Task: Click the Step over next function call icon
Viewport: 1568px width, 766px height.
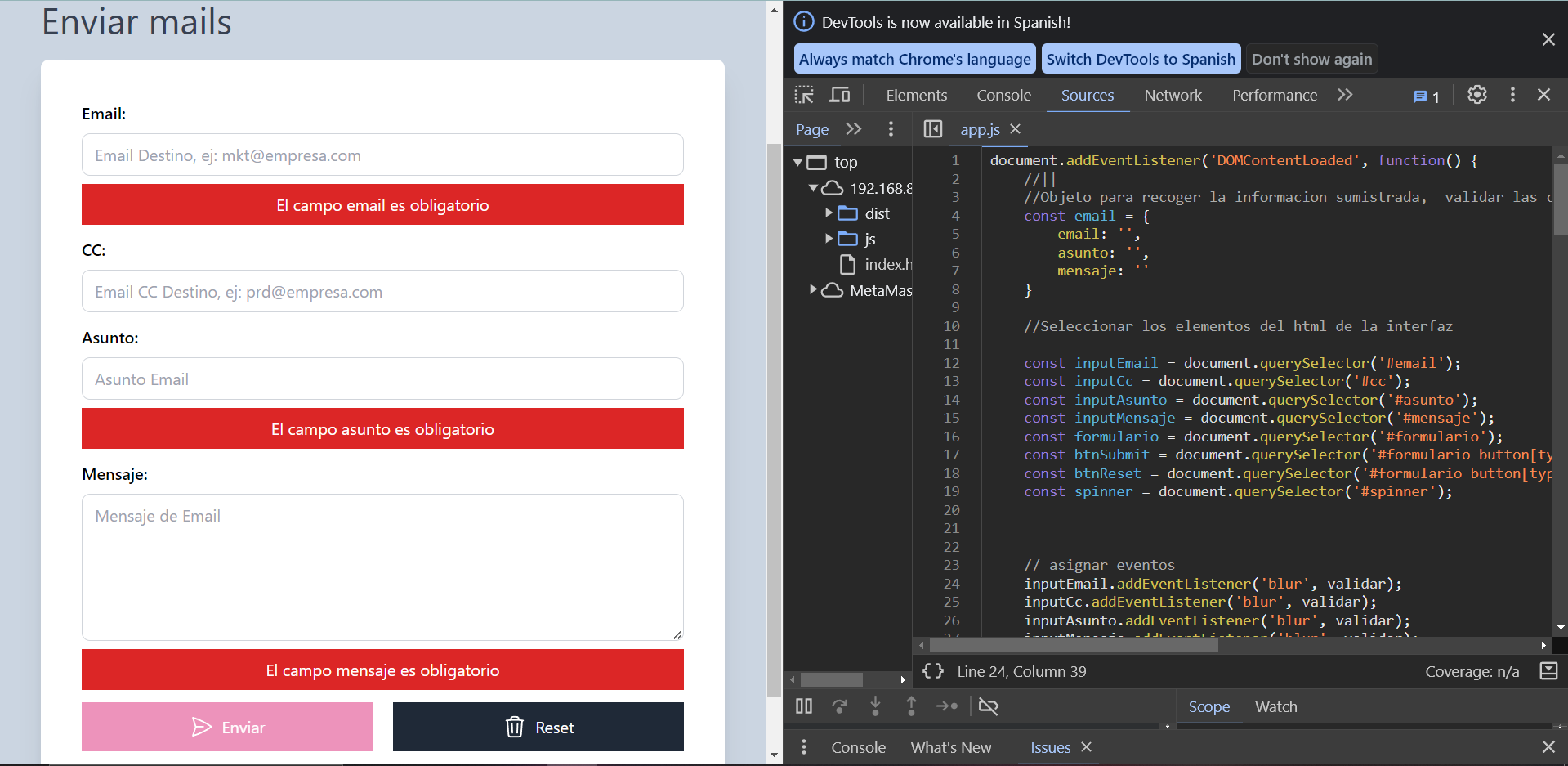Action: click(839, 706)
